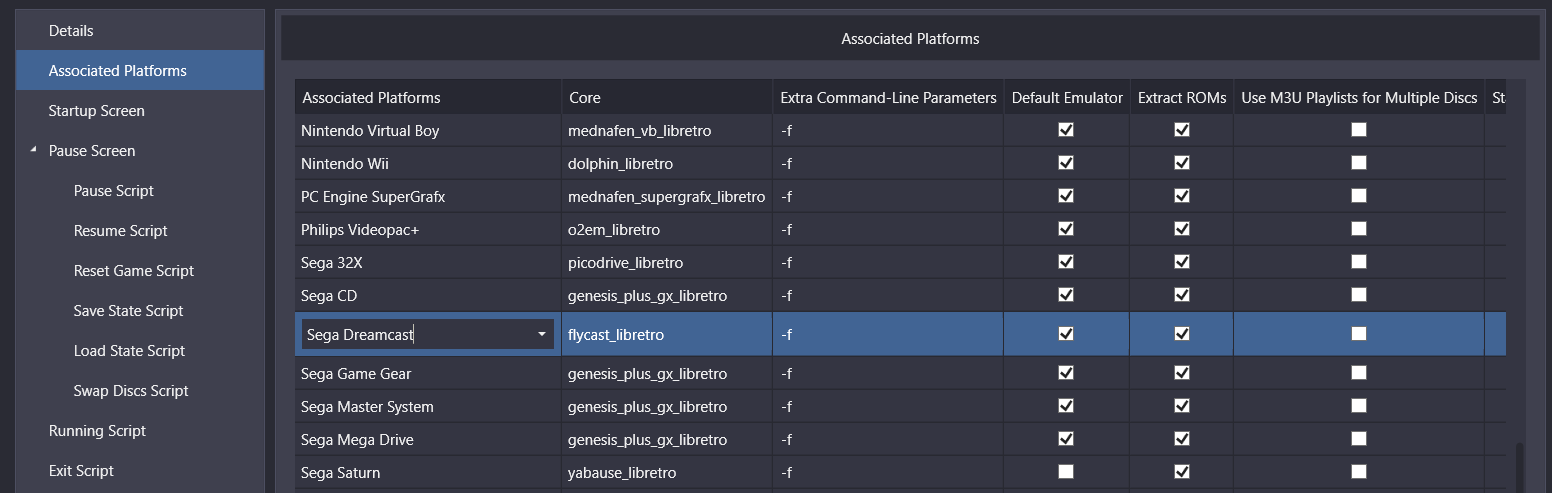Image resolution: width=1552 pixels, height=493 pixels.
Task: Select the Philips Videopac+ platform cell
Action: [428, 229]
